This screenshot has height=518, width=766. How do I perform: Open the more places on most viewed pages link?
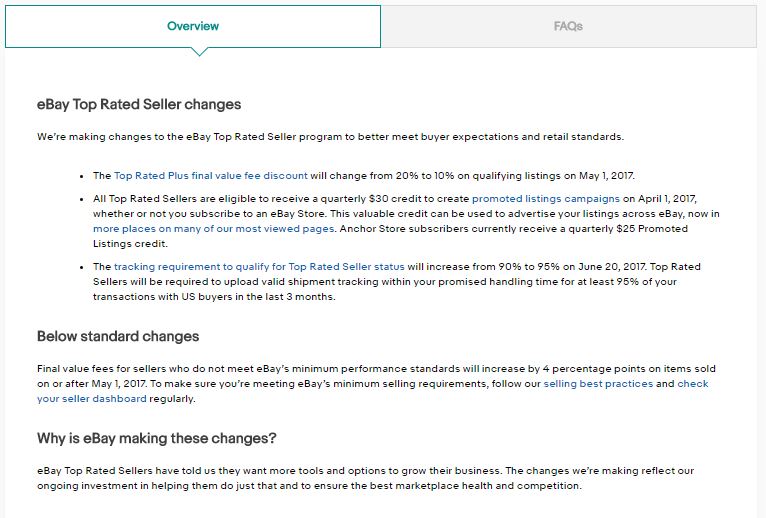(x=214, y=229)
